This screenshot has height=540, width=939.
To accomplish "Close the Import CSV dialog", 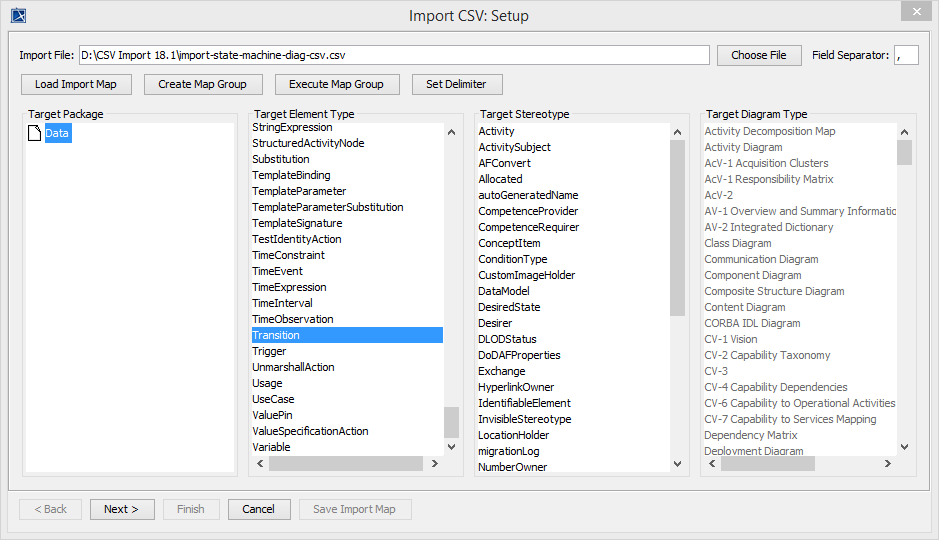I will 913,12.
